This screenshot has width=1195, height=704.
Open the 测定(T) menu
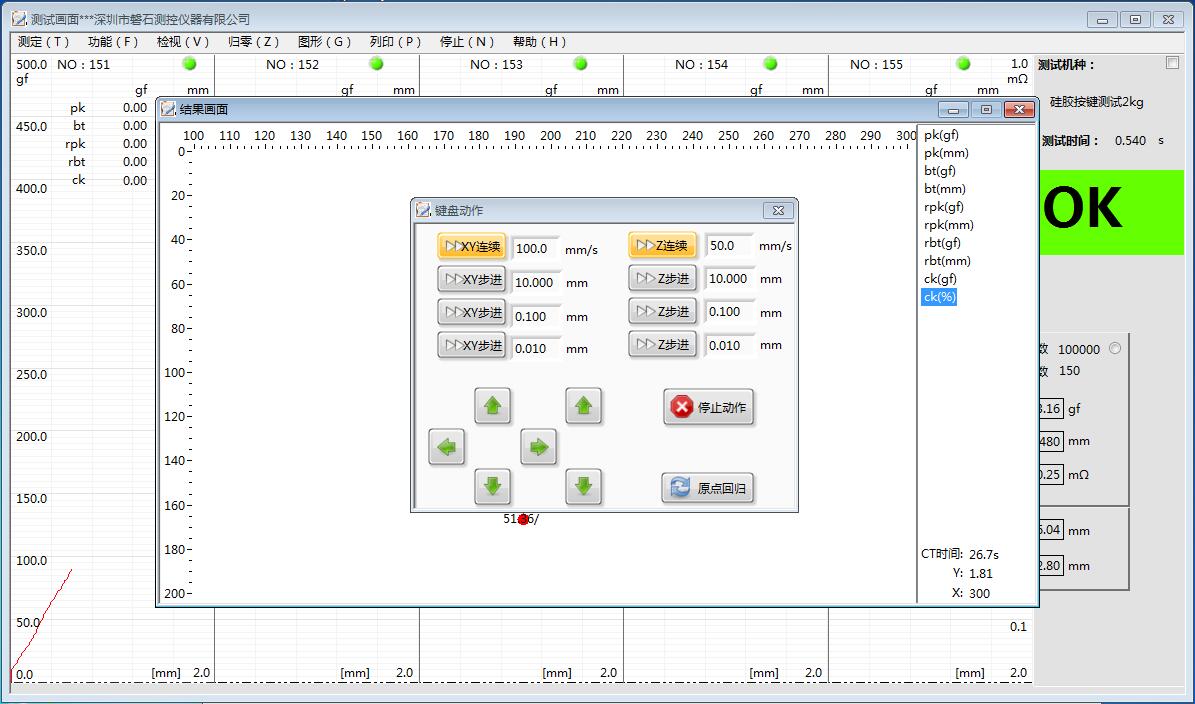tap(44, 42)
